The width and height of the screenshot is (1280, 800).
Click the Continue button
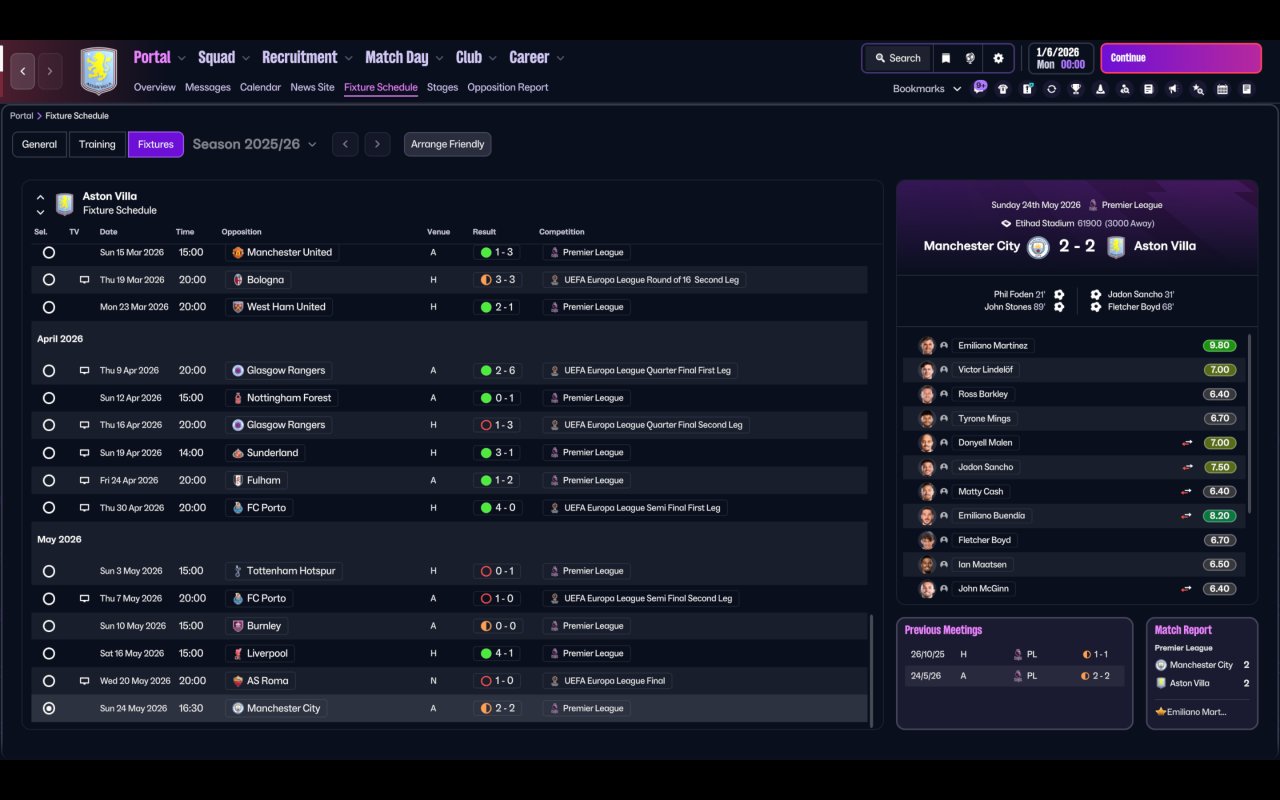(1181, 58)
